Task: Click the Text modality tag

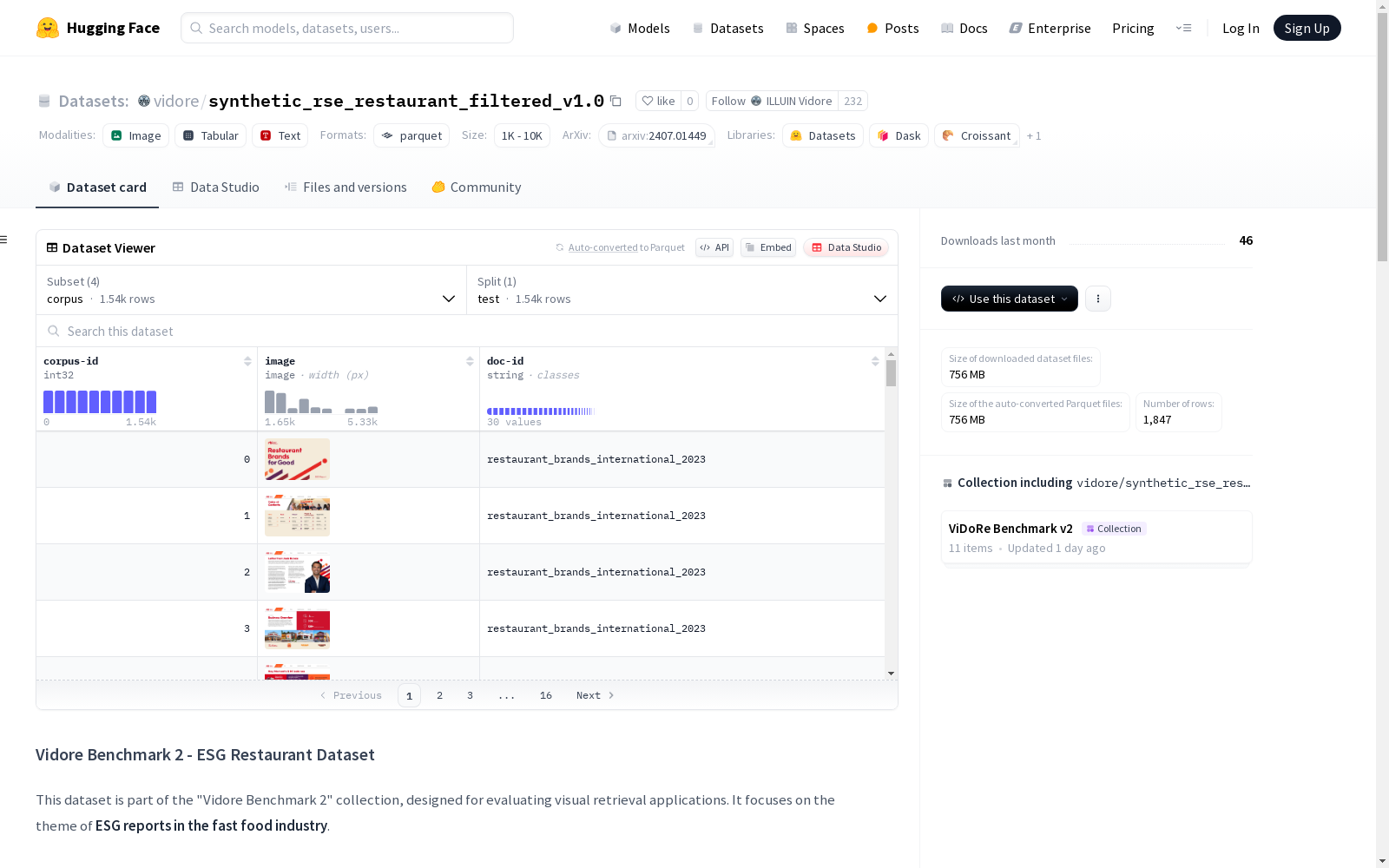Action: [280, 135]
